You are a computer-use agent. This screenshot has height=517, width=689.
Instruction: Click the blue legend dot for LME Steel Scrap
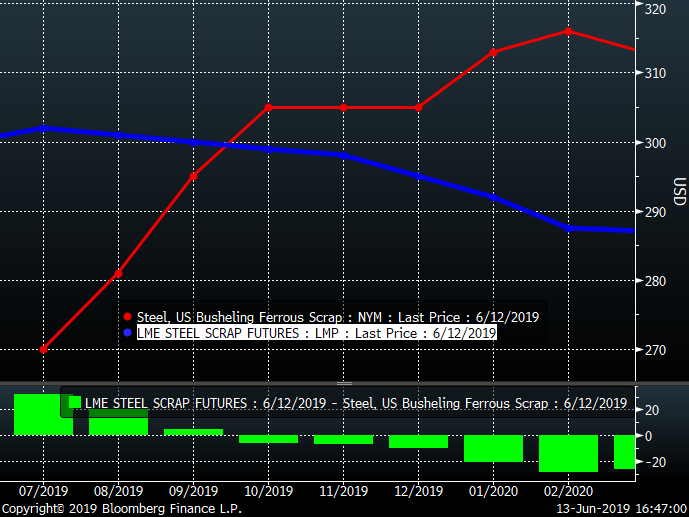point(127,333)
